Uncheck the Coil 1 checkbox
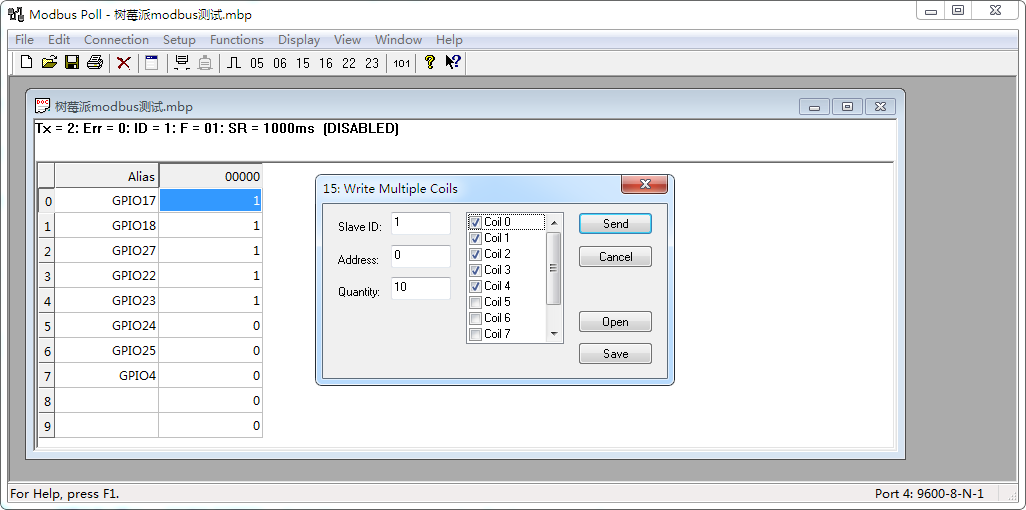 click(476, 238)
